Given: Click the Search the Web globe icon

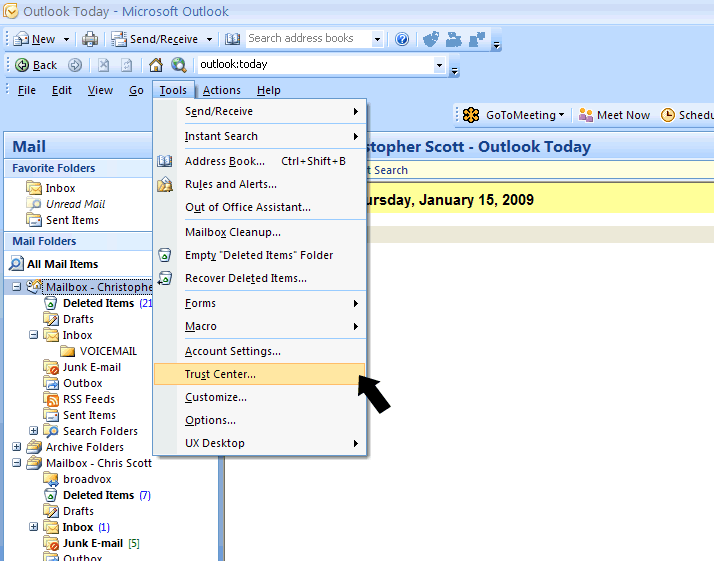Looking at the screenshot, I should 178,65.
